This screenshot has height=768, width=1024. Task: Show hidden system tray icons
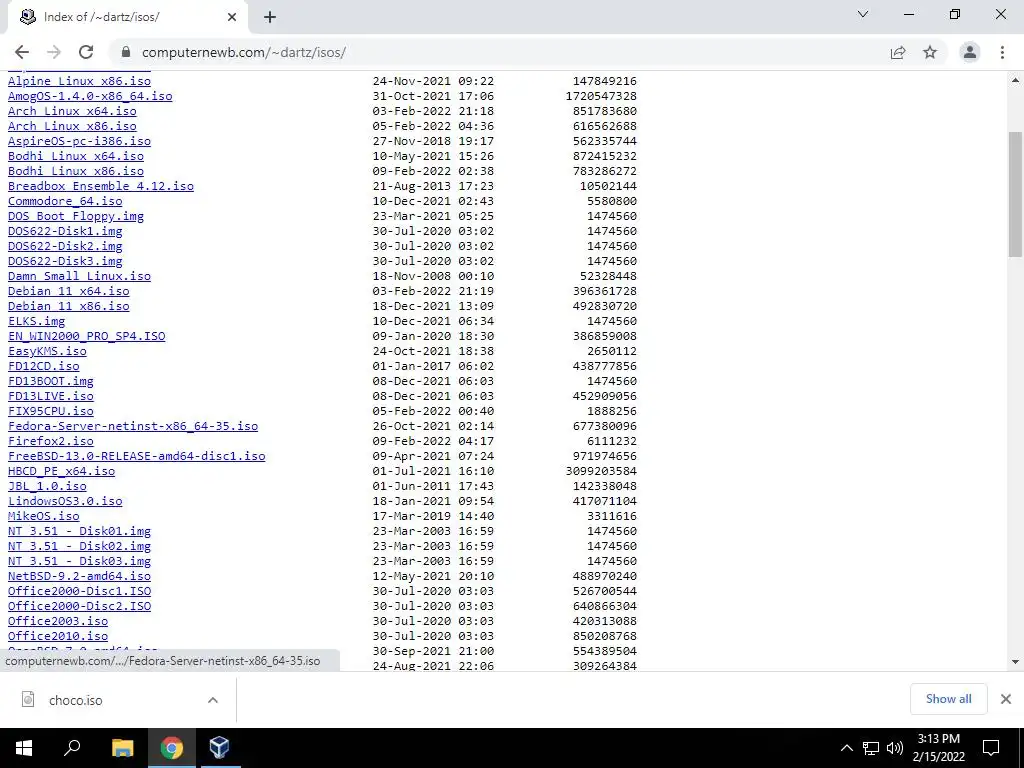(x=846, y=748)
